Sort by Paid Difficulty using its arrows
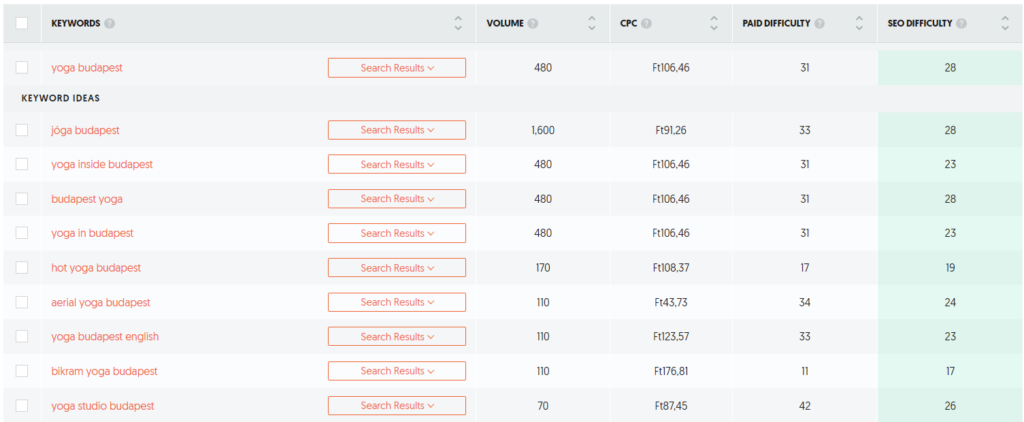 [x=859, y=24]
